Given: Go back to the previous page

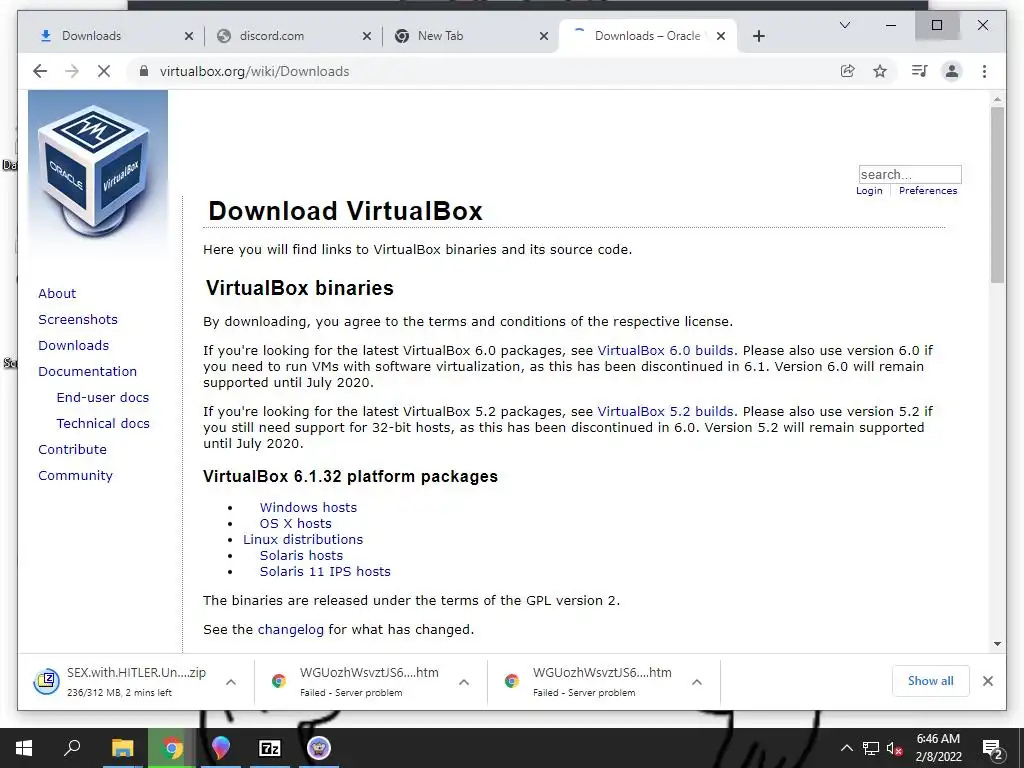Looking at the screenshot, I should (x=40, y=71).
